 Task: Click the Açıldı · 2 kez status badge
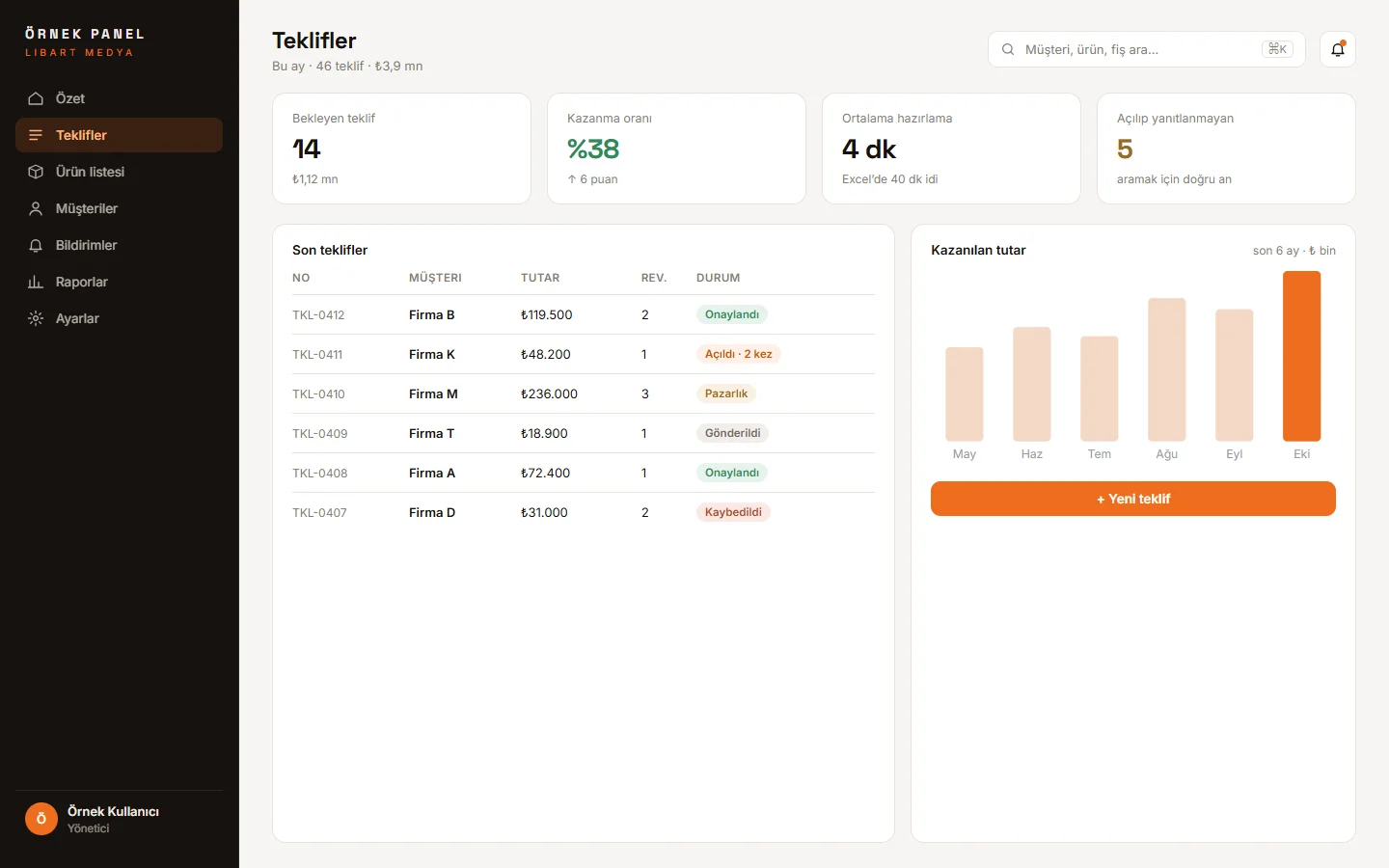738,354
